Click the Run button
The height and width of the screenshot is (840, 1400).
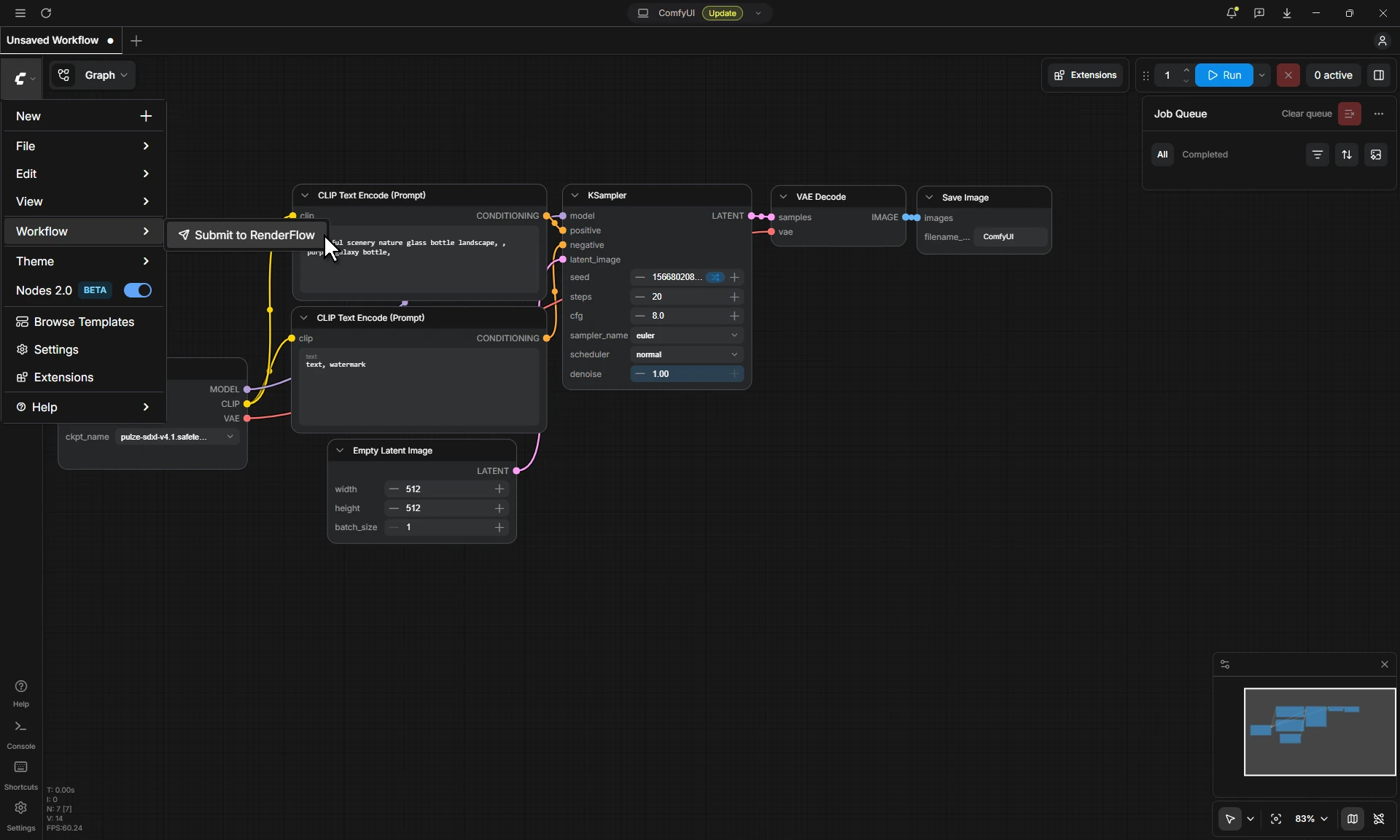point(1224,75)
